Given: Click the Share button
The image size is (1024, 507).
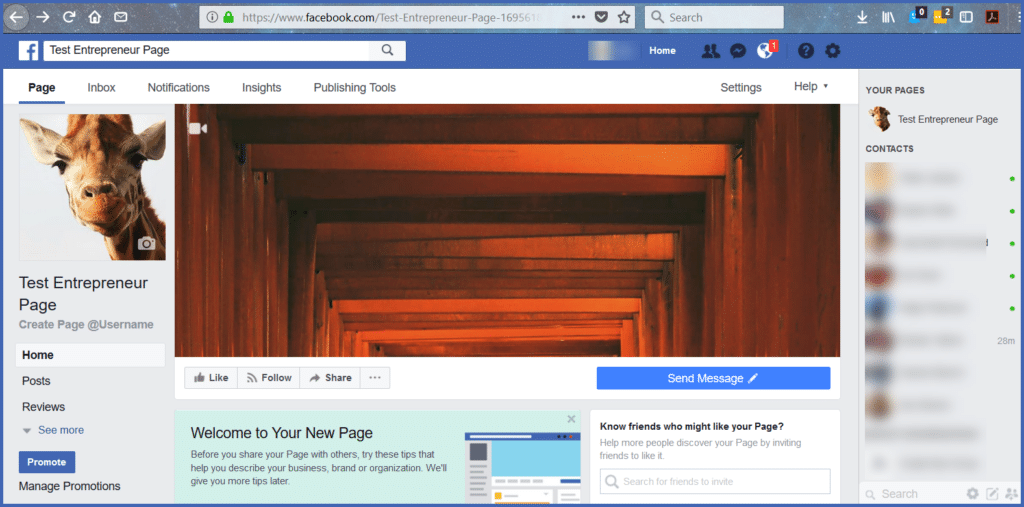Looking at the screenshot, I should click(330, 378).
